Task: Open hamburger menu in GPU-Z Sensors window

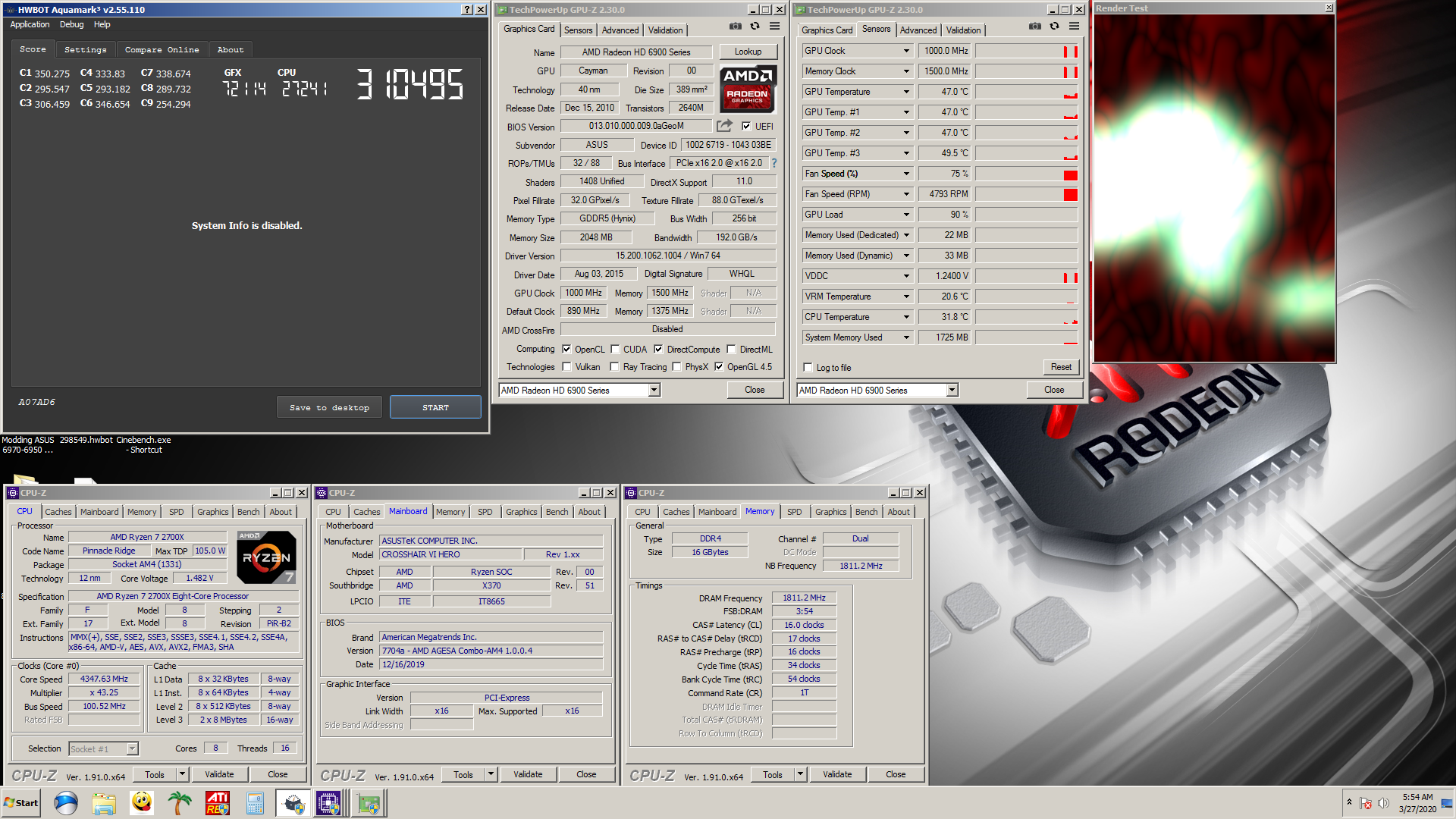Action: 1074,27
